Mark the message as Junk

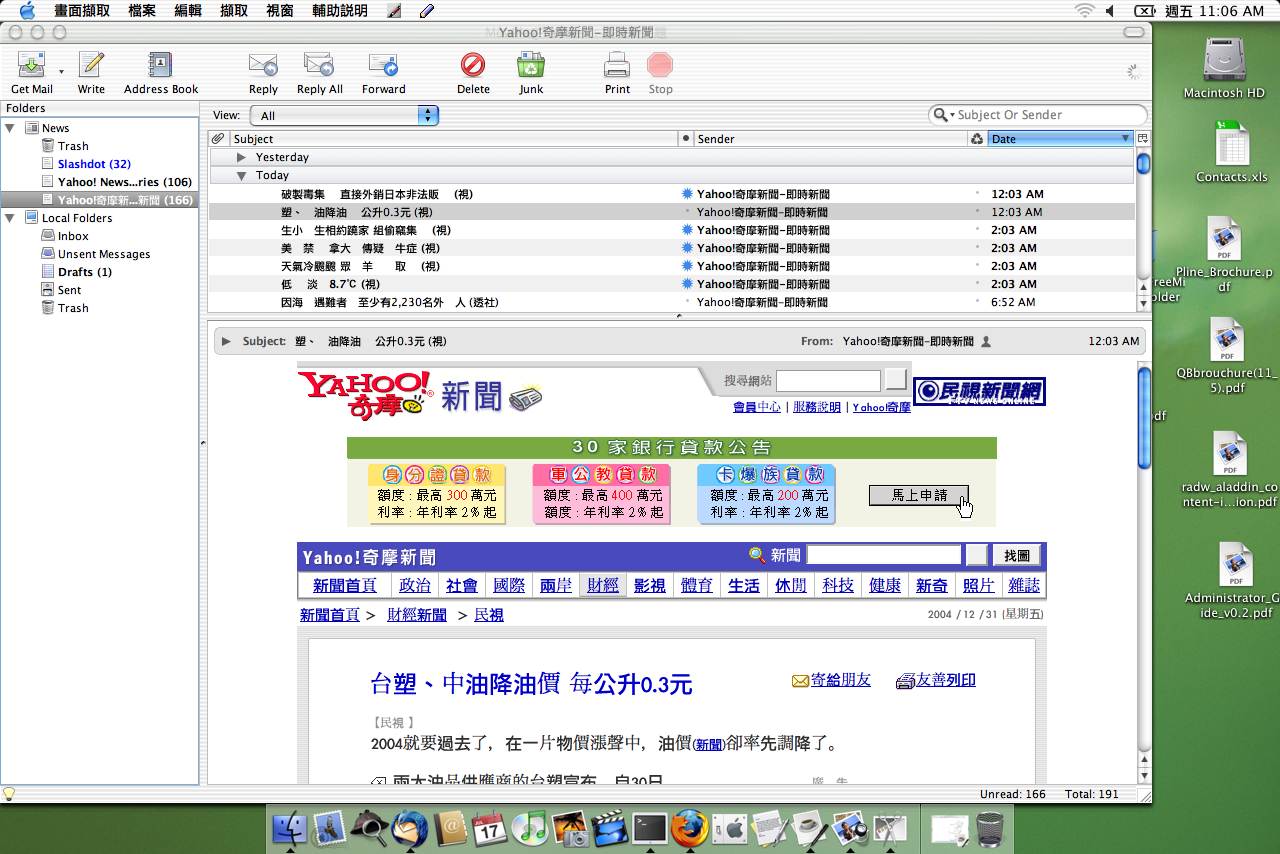[530, 67]
